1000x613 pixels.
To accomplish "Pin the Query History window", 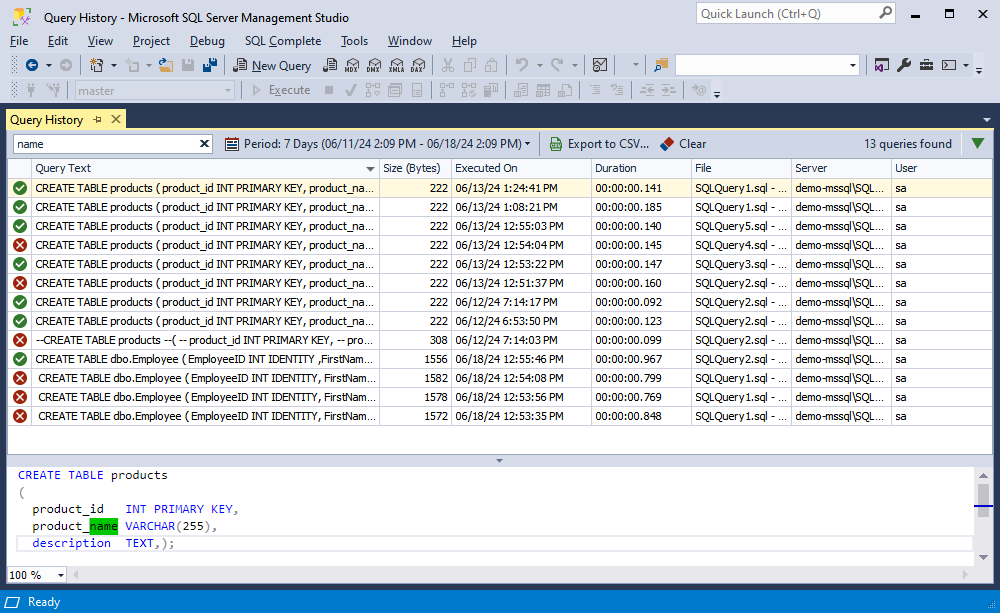I will tap(98, 120).
